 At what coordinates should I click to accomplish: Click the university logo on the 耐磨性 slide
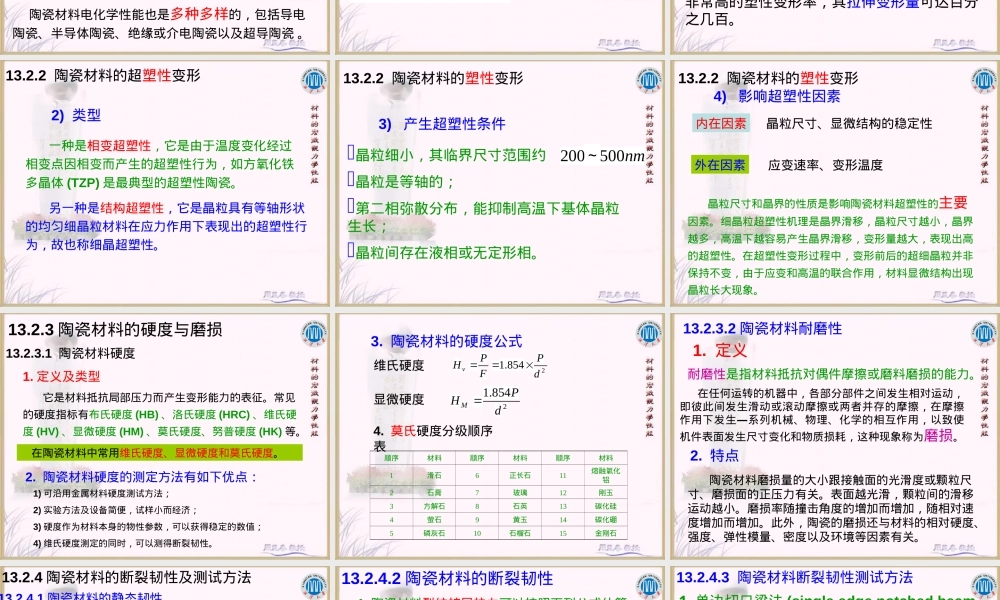[983, 333]
